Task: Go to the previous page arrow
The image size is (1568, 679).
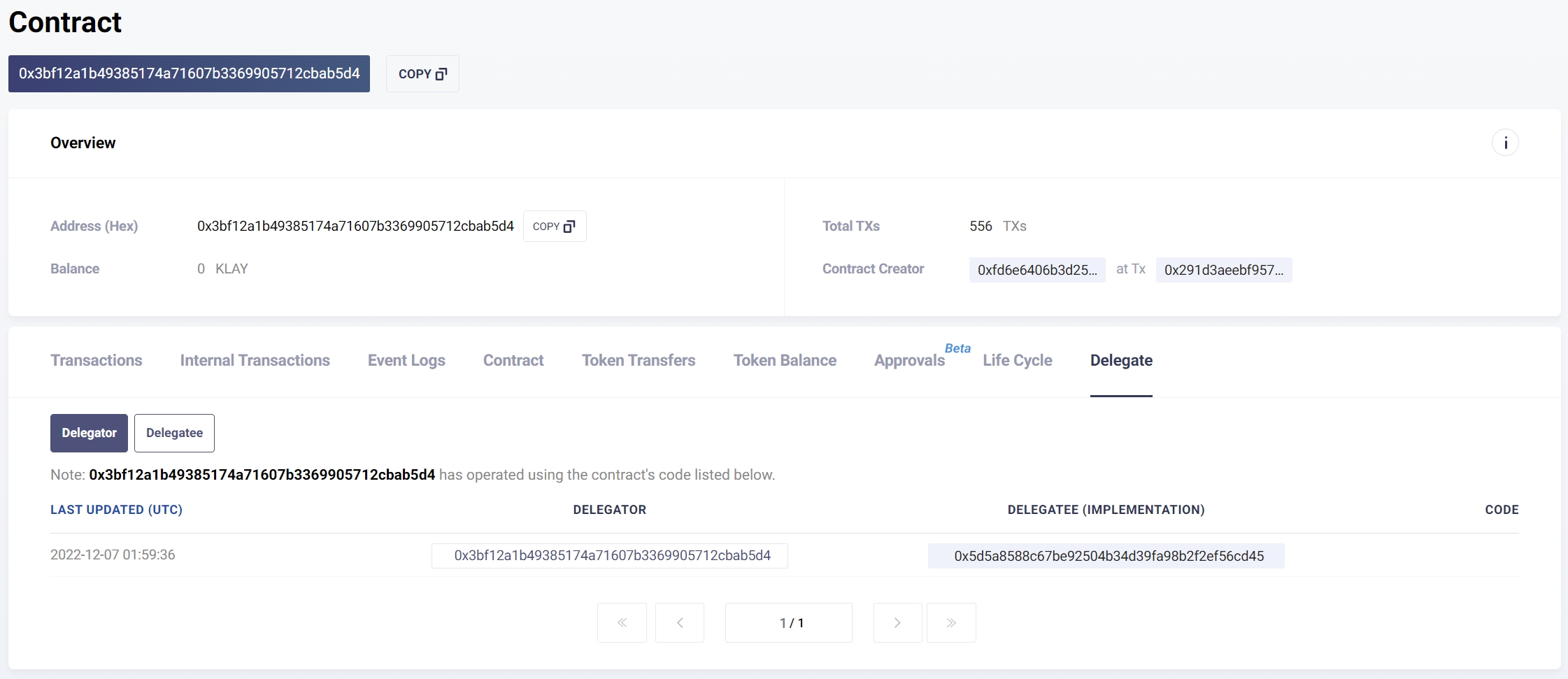Action: [x=679, y=622]
